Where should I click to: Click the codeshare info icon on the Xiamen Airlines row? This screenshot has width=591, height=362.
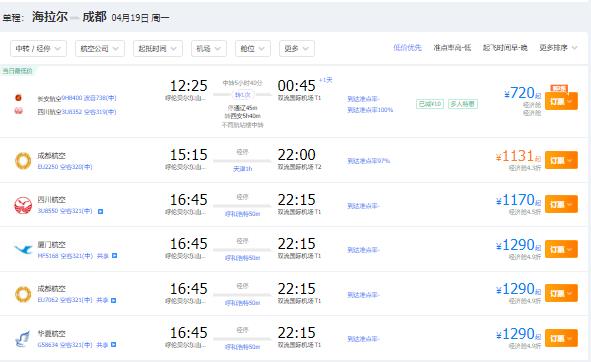[114, 256]
